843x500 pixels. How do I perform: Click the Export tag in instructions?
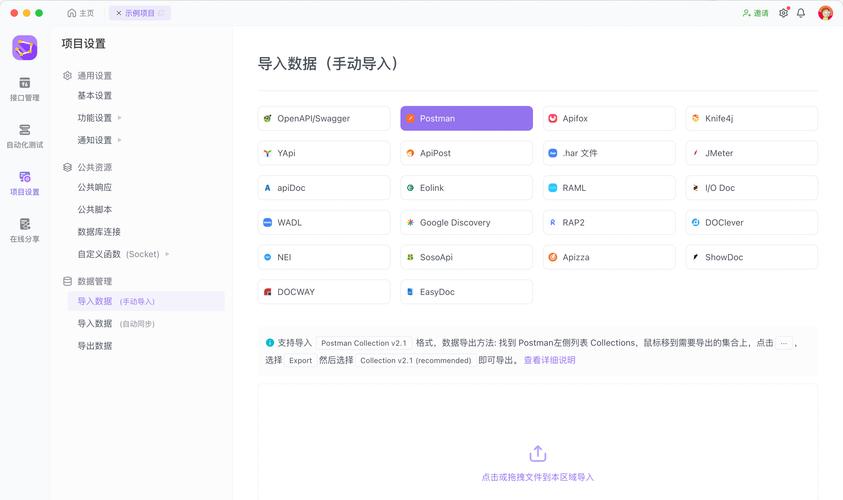point(301,360)
